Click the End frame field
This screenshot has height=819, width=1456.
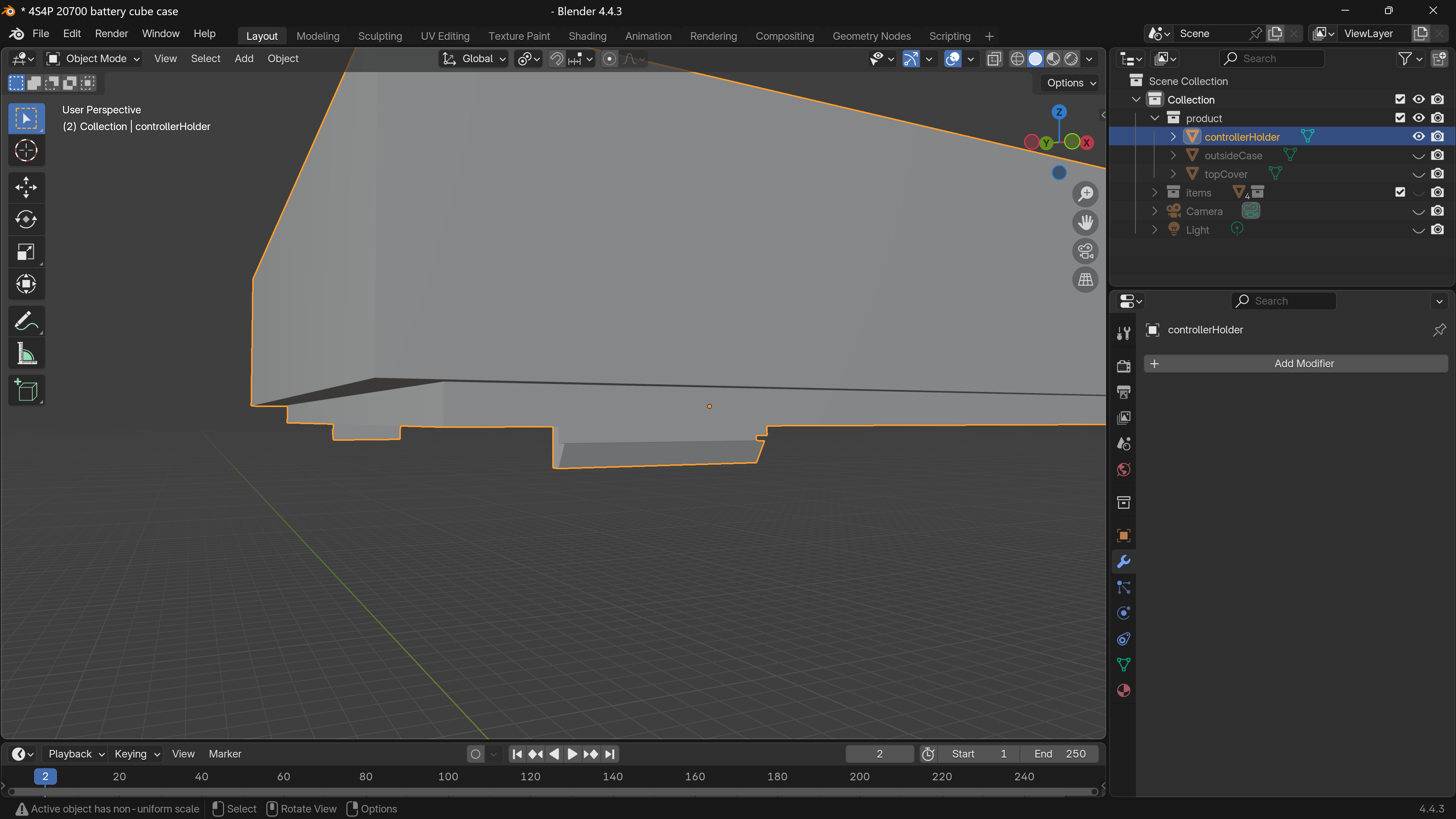(1059, 753)
